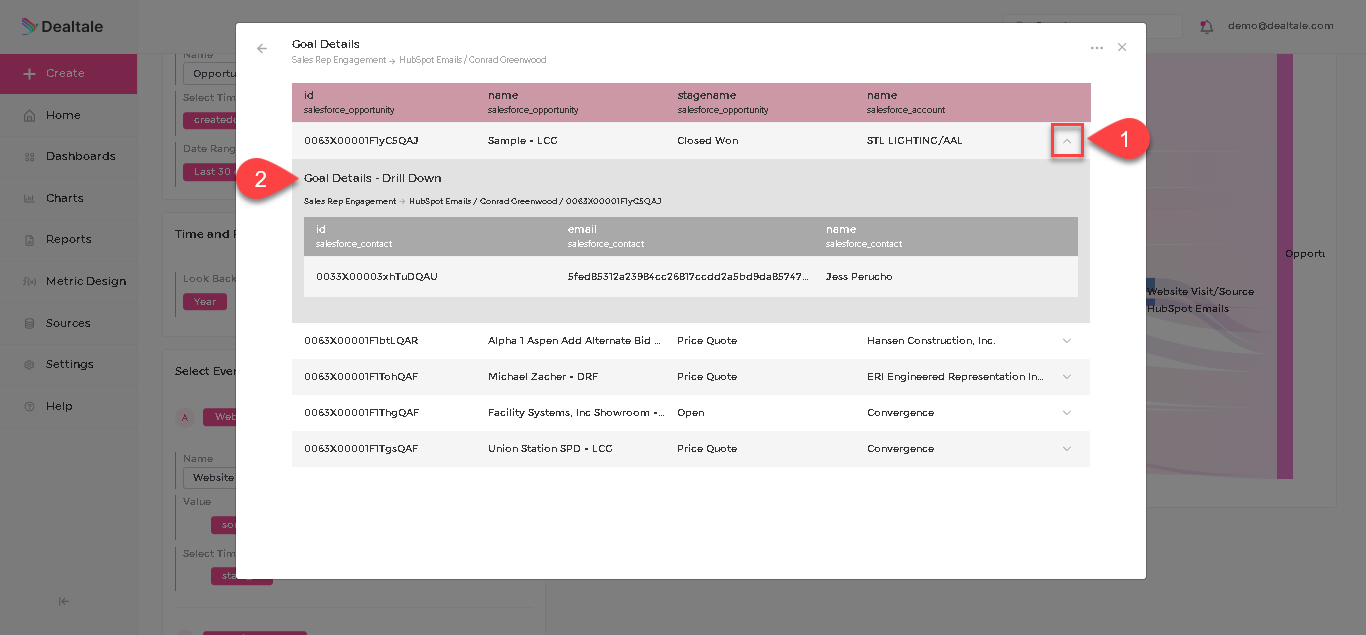Click the Closed Won stage cell
This screenshot has width=1366, height=635.
pos(707,141)
